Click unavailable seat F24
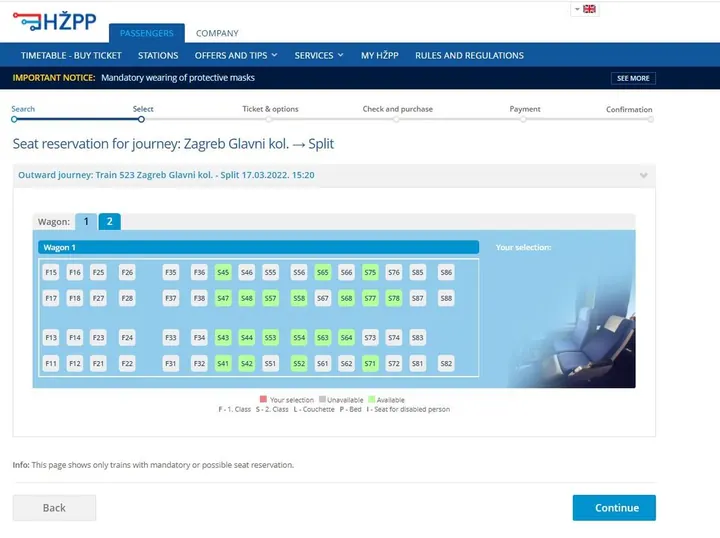The width and height of the screenshot is (720, 538). pyautogui.click(x=127, y=337)
